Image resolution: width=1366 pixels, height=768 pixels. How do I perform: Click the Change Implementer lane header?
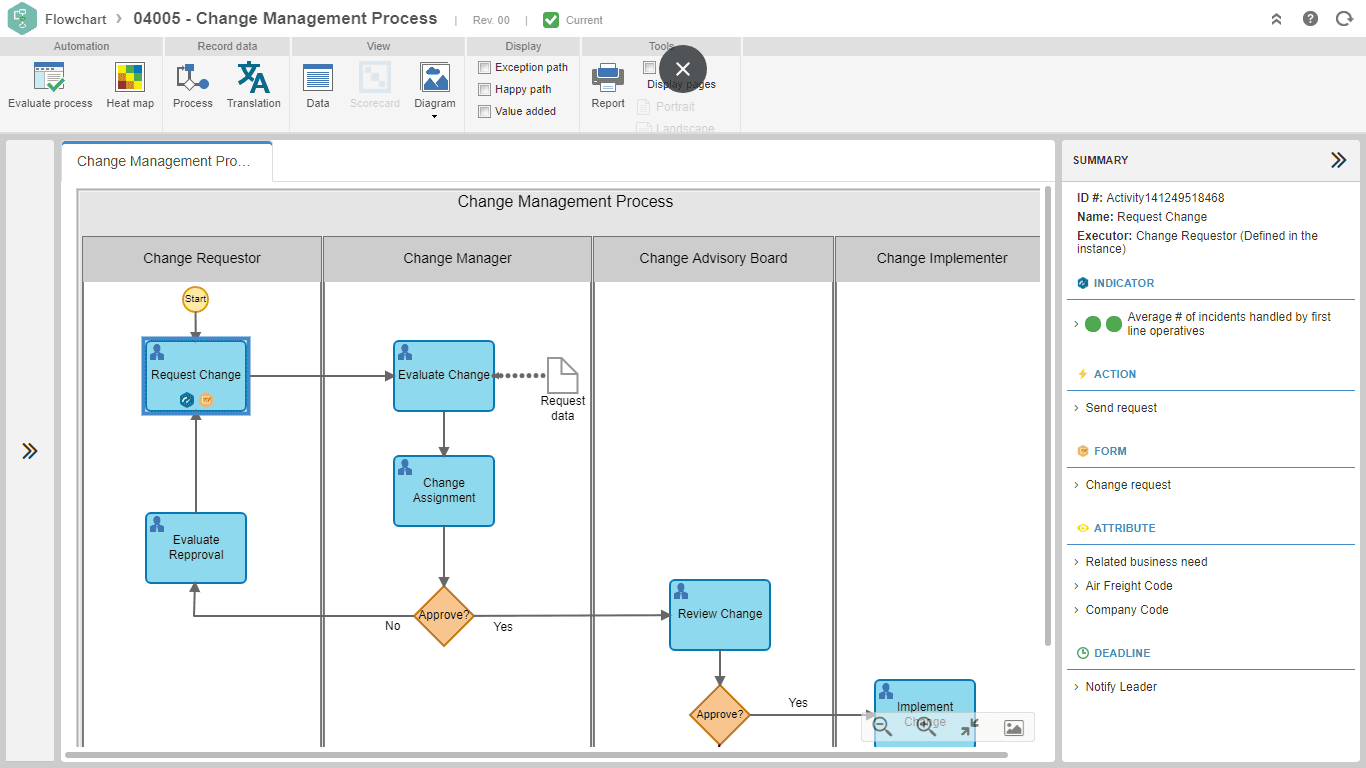pos(938,259)
